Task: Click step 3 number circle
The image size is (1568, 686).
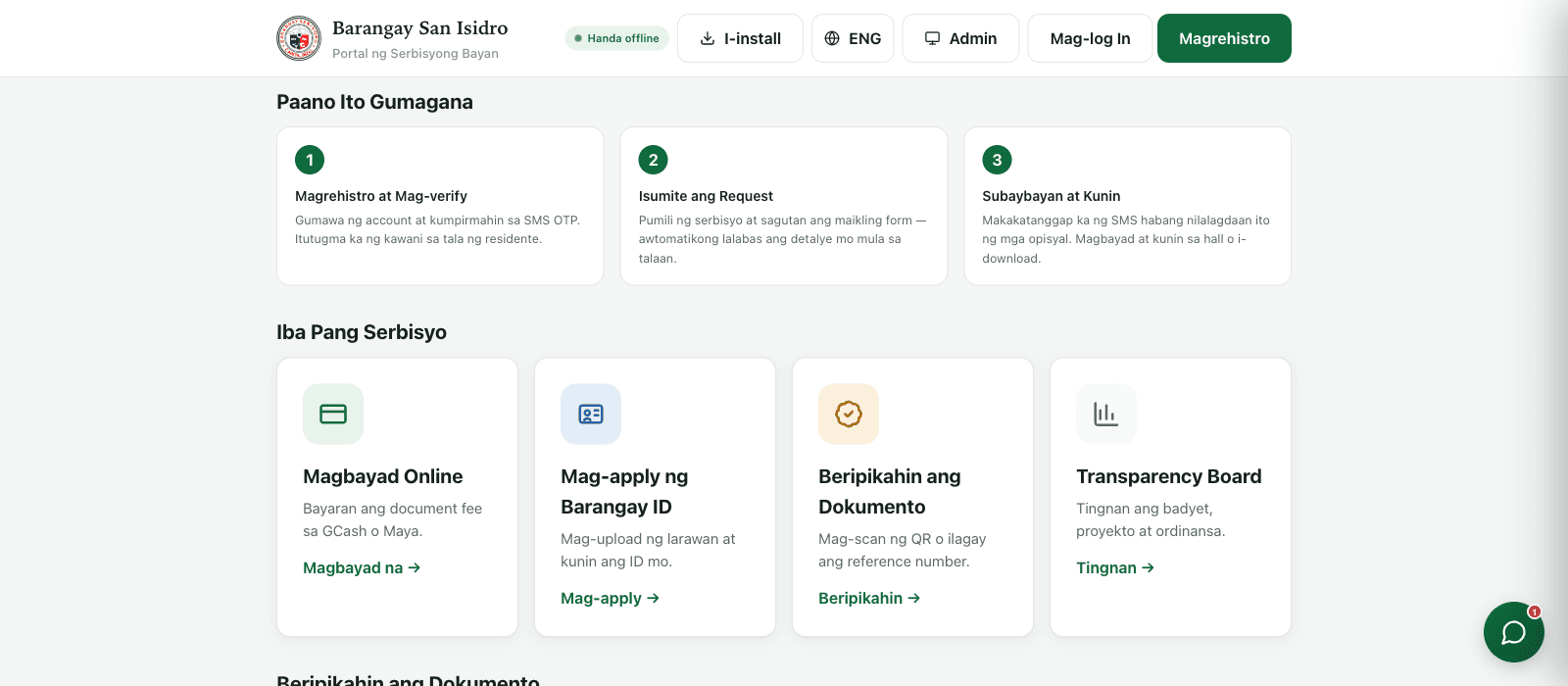Action: (997, 160)
